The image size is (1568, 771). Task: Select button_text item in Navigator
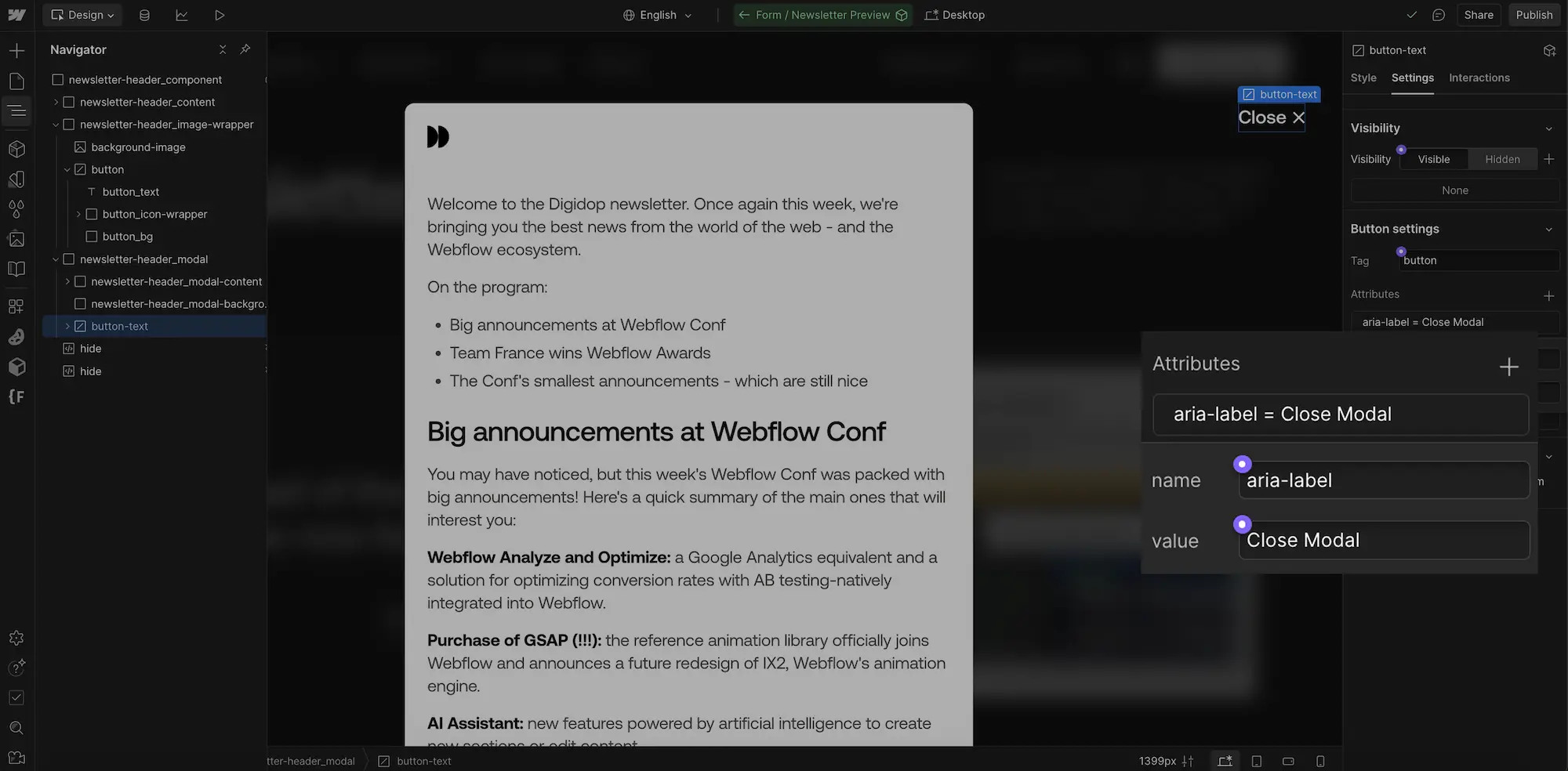tap(130, 192)
